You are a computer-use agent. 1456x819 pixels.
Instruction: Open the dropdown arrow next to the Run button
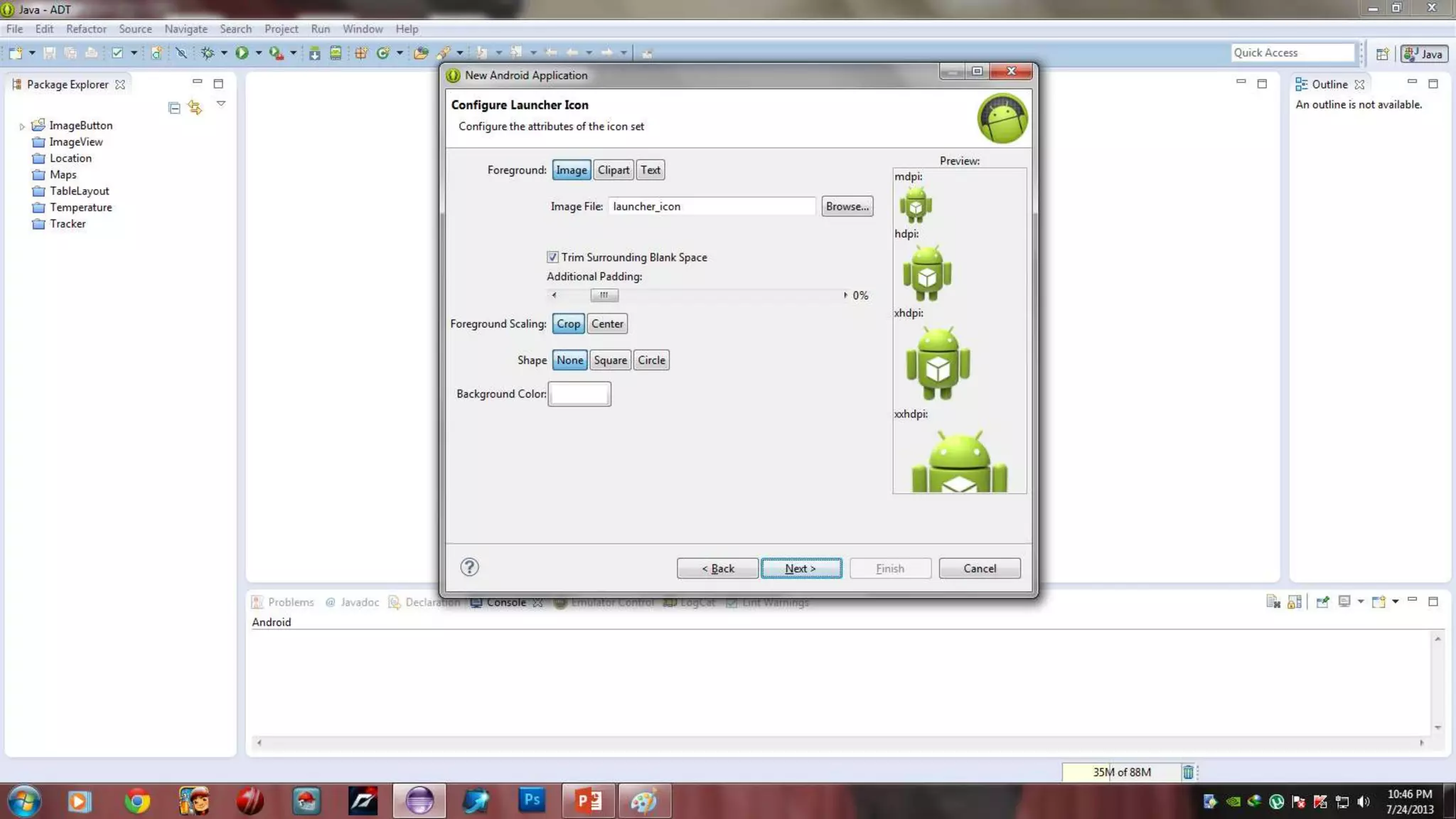coord(258,53)
